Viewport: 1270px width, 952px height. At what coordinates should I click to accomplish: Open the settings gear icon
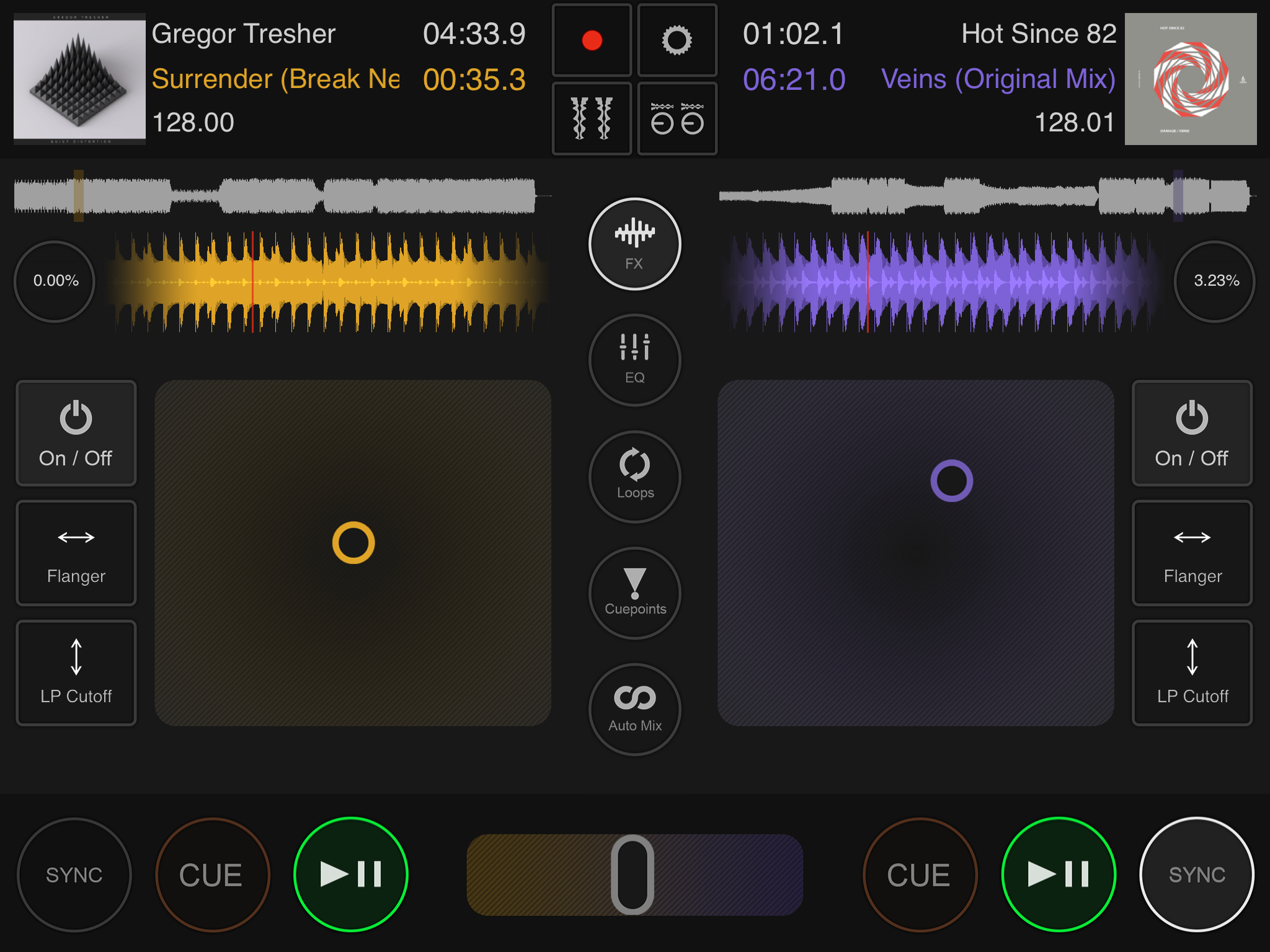[677, 40]
